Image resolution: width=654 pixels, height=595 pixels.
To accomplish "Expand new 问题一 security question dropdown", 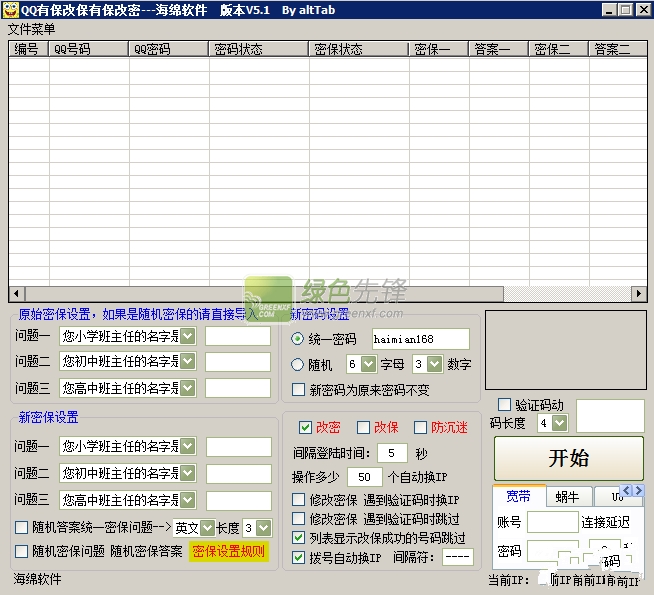I will pos(188,447).
